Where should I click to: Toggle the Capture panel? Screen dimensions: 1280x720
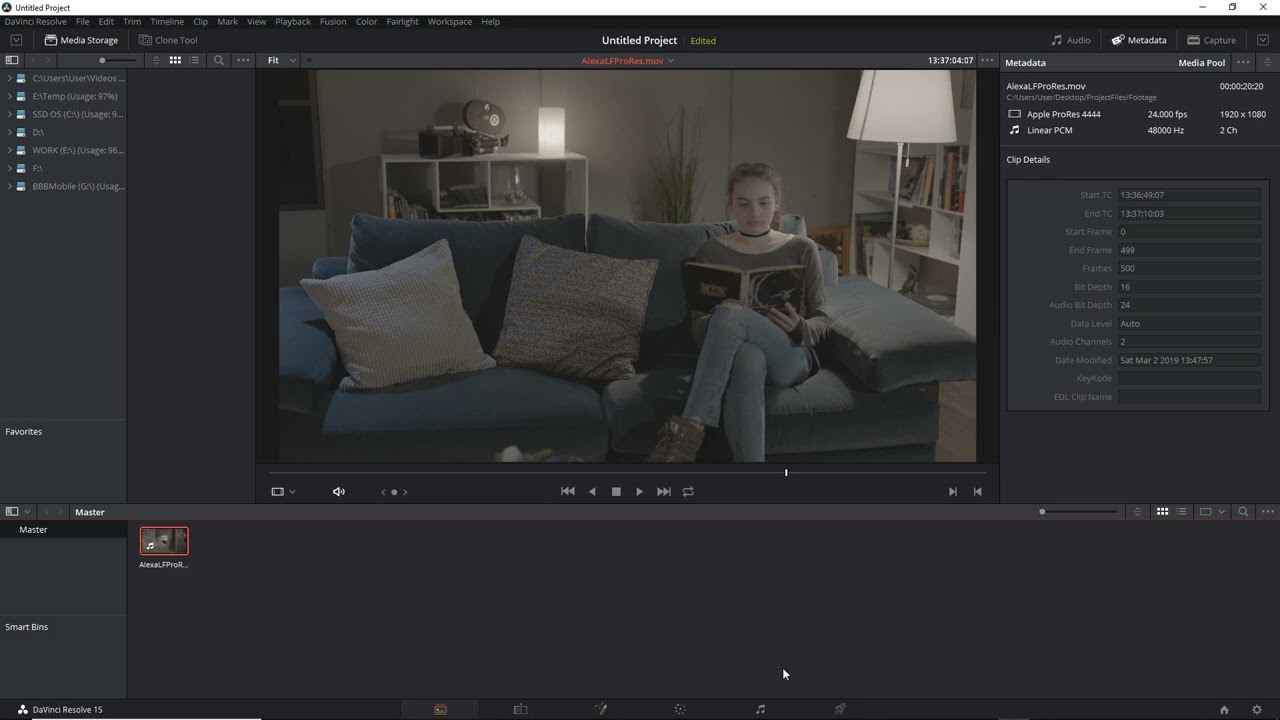pyautogui.click(x=1212, y=40)
